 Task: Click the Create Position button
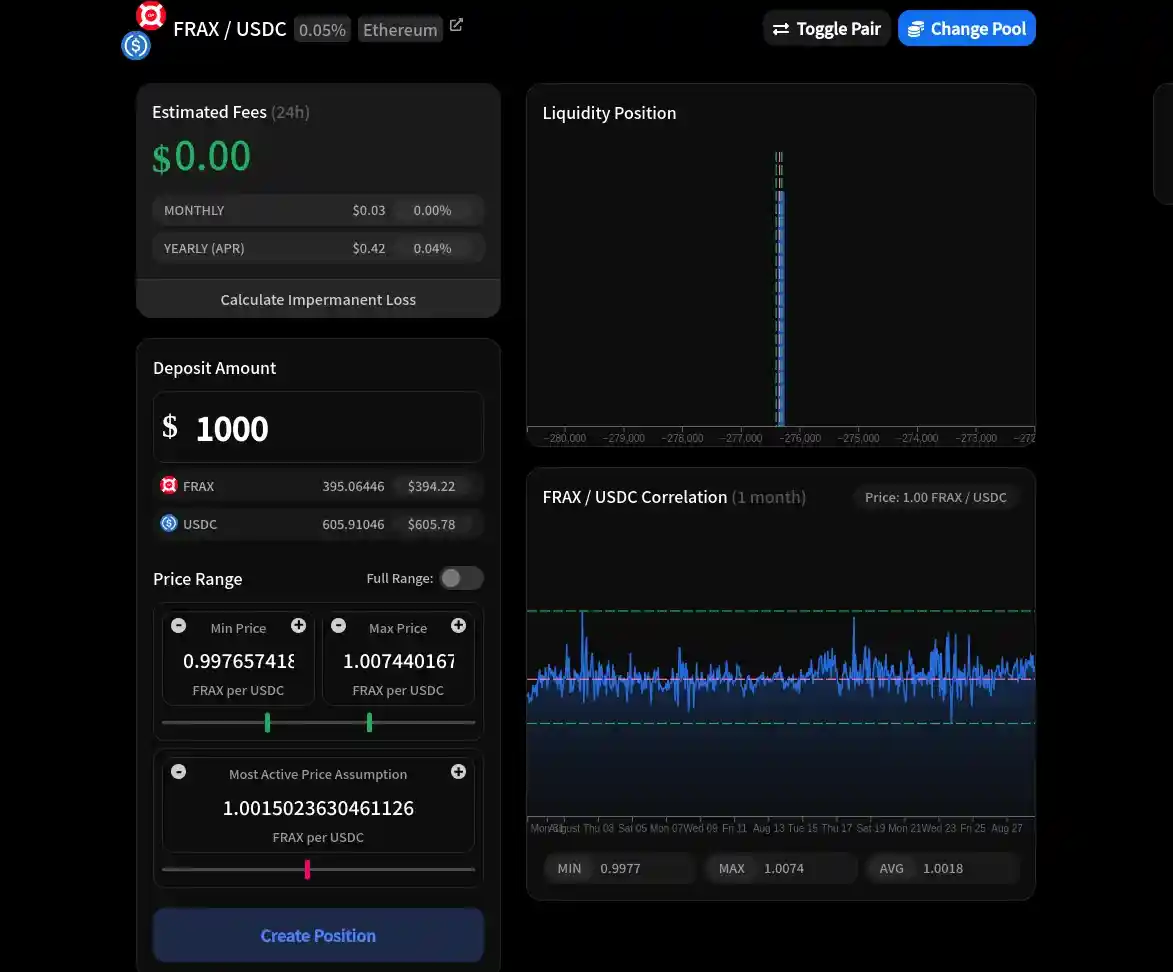pos(318,935)
